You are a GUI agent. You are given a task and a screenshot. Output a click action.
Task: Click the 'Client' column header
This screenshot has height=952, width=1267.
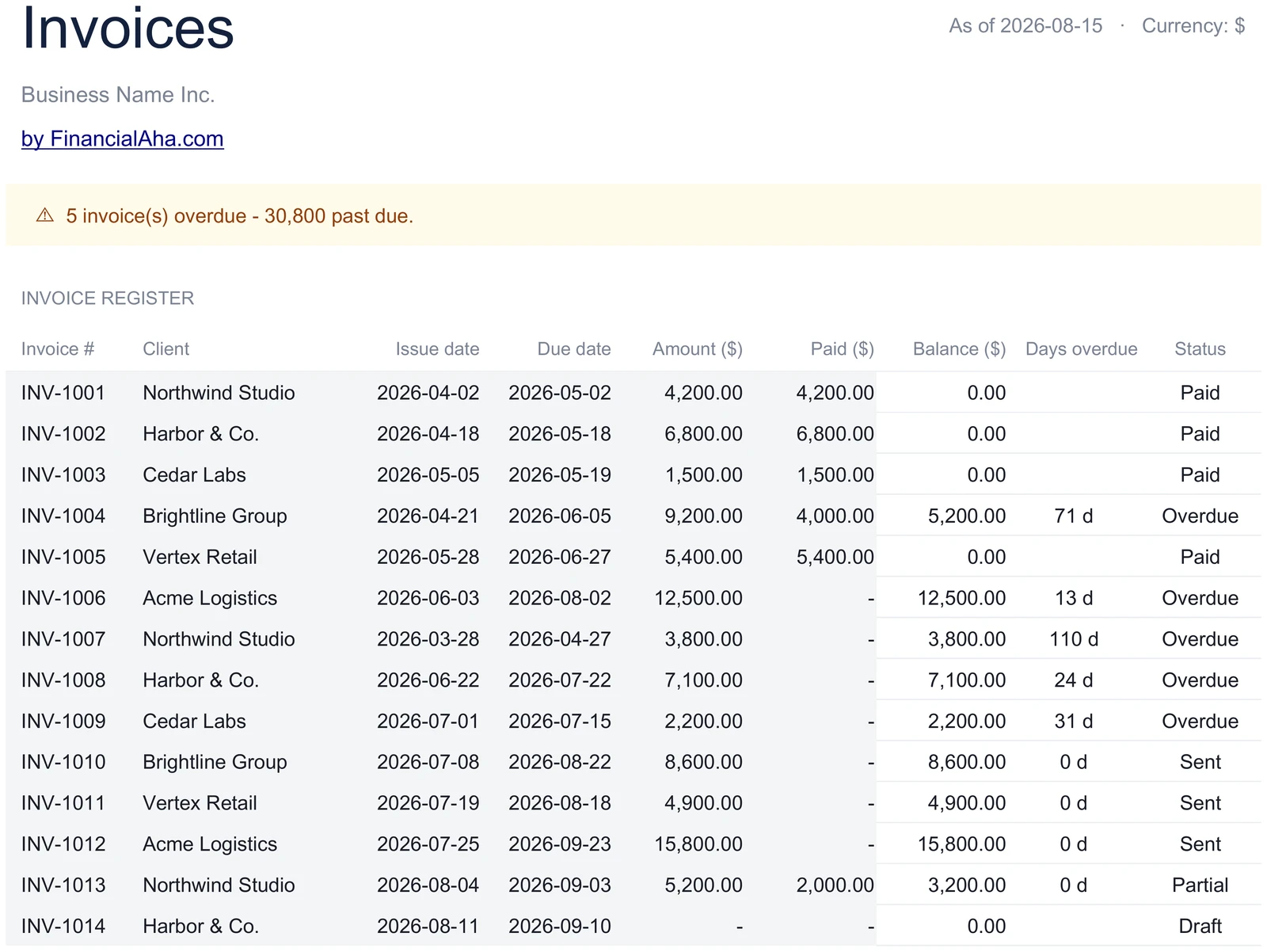166,349
